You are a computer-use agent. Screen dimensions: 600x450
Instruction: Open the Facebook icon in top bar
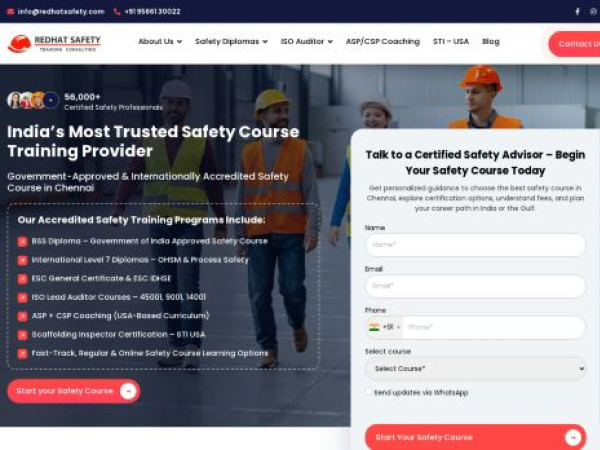577,11
